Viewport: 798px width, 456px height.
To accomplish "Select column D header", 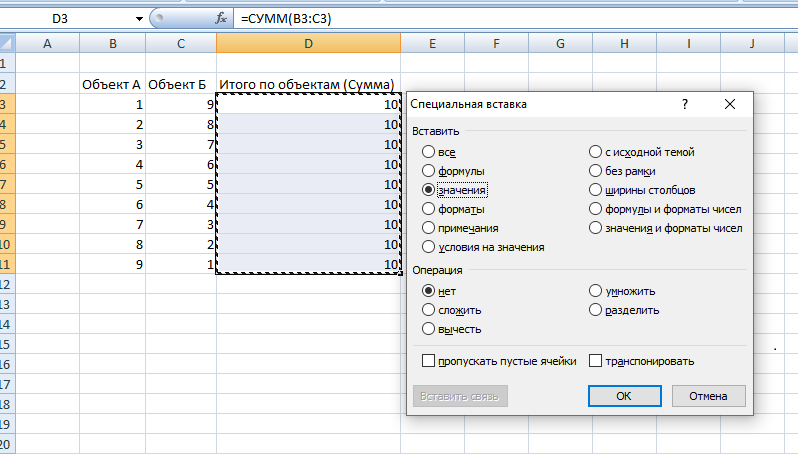I will [x=308, y=43].
